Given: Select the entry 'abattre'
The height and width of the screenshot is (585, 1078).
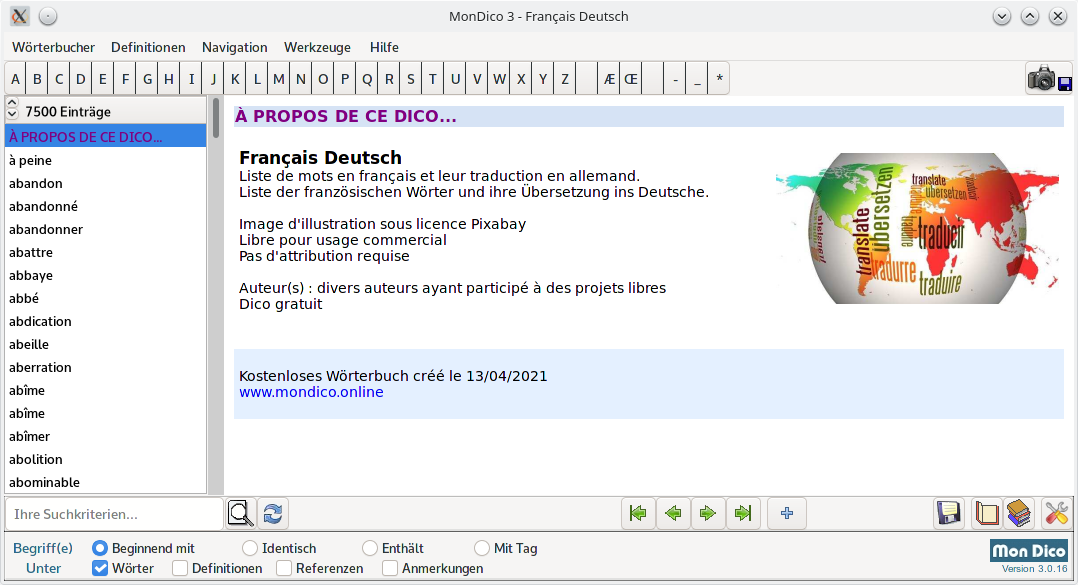Looking at the screenshot, I should coord(106,252).
